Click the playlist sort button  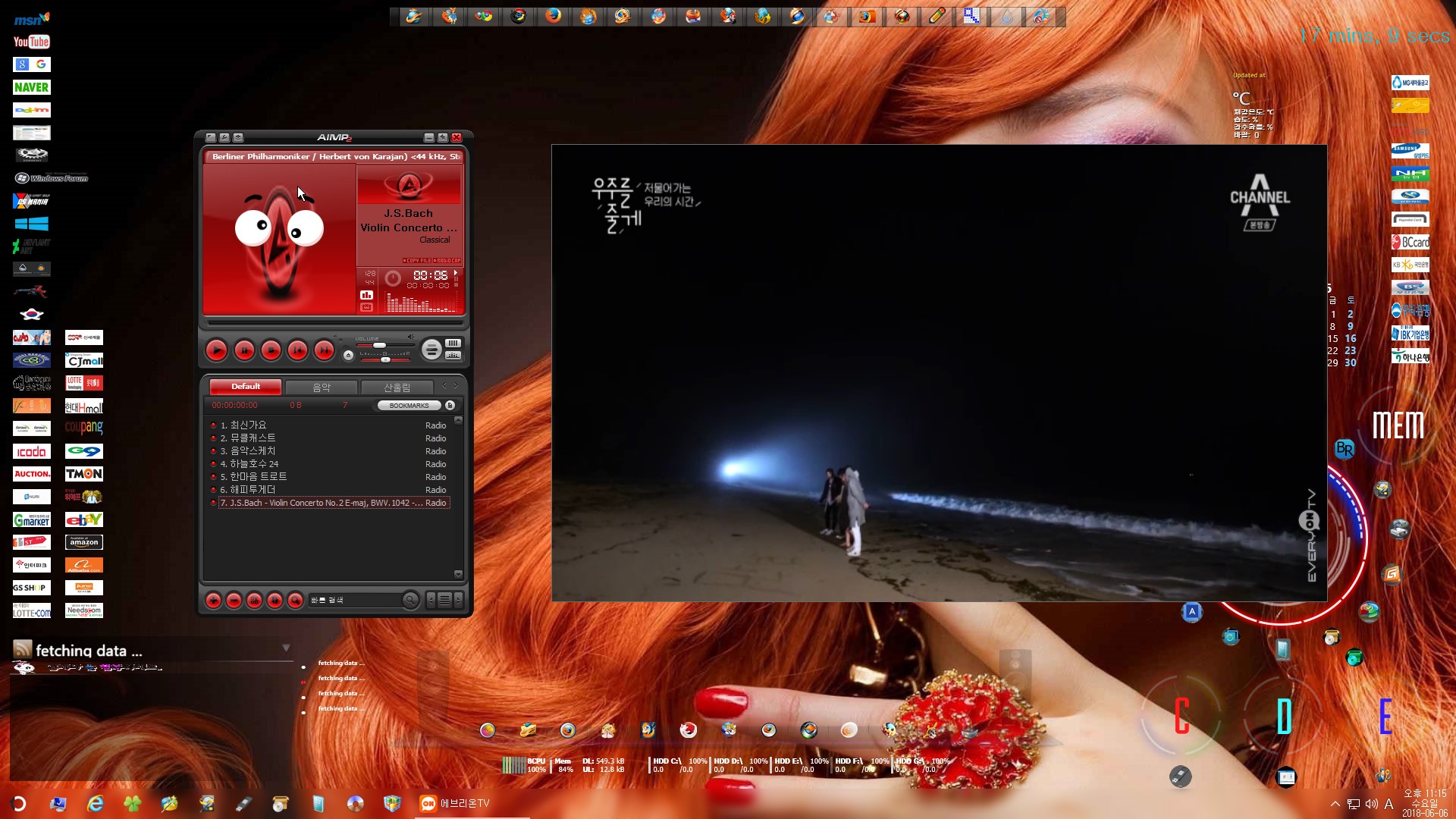275,601
